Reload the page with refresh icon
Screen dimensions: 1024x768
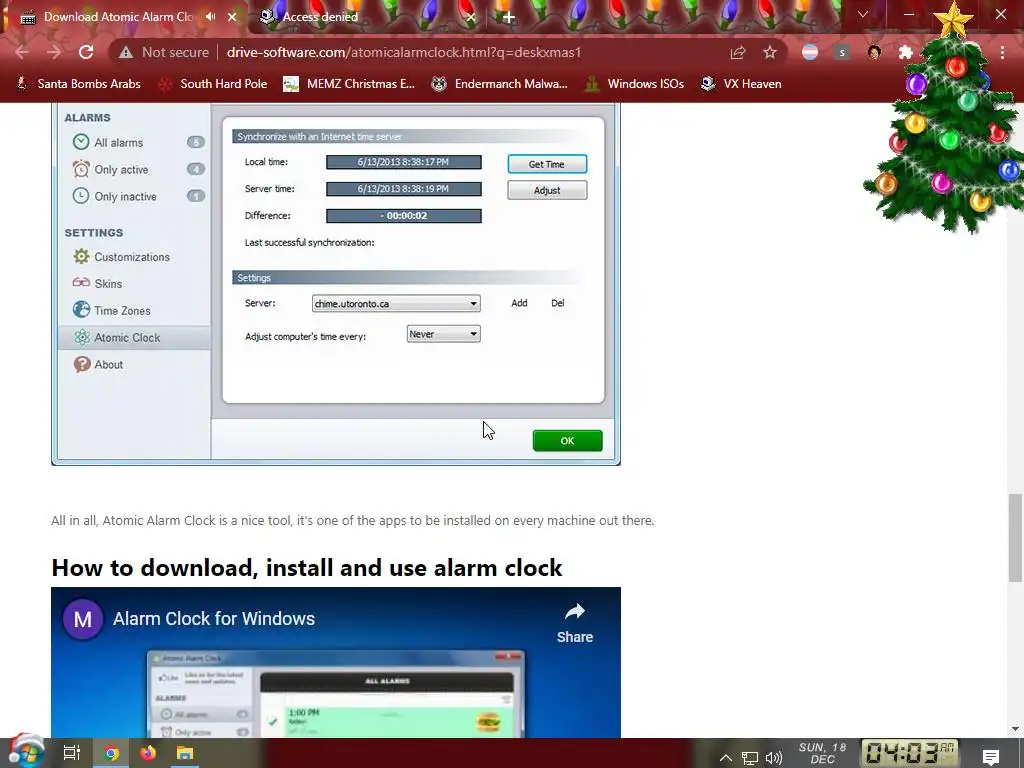[x=86, y=52]
